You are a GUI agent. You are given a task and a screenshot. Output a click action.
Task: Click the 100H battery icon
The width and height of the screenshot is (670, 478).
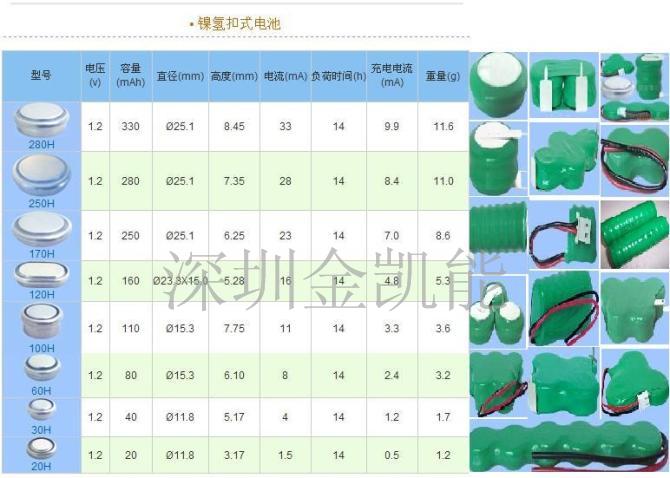pos(41,322)
